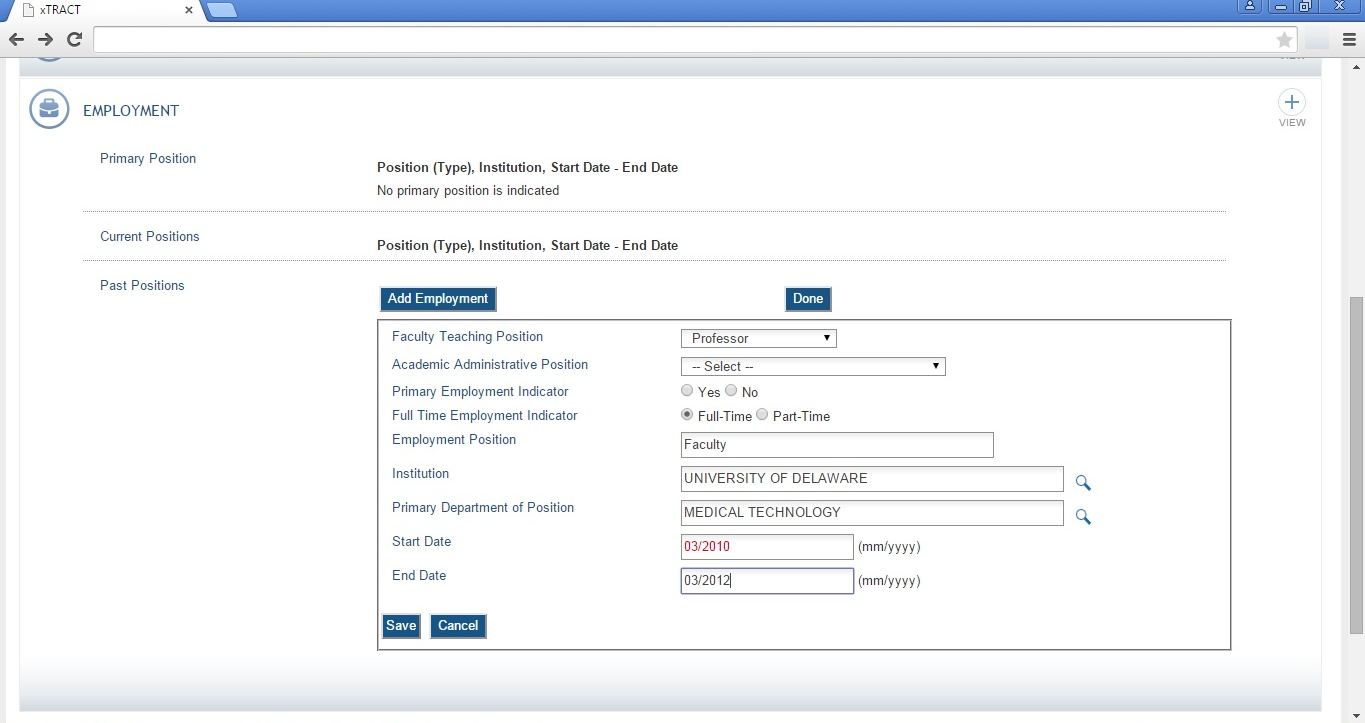Open a new browser tab
The image size is (1365, 723).
[x=222, y=10]
